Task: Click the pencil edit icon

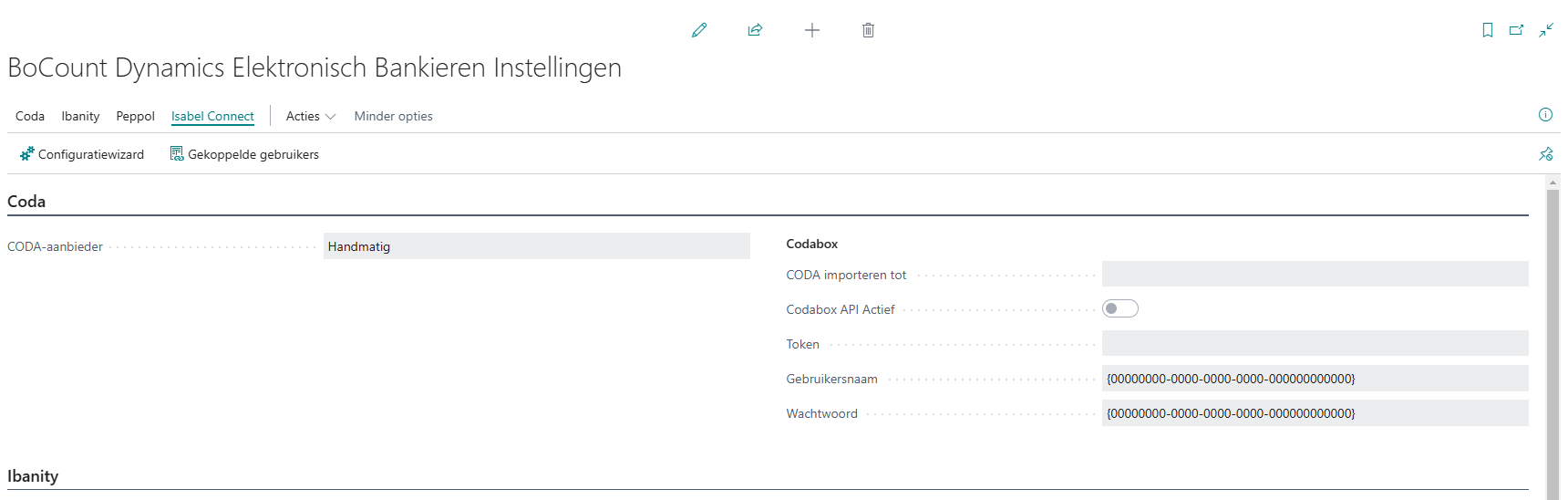Action: [x=699, y=30]
